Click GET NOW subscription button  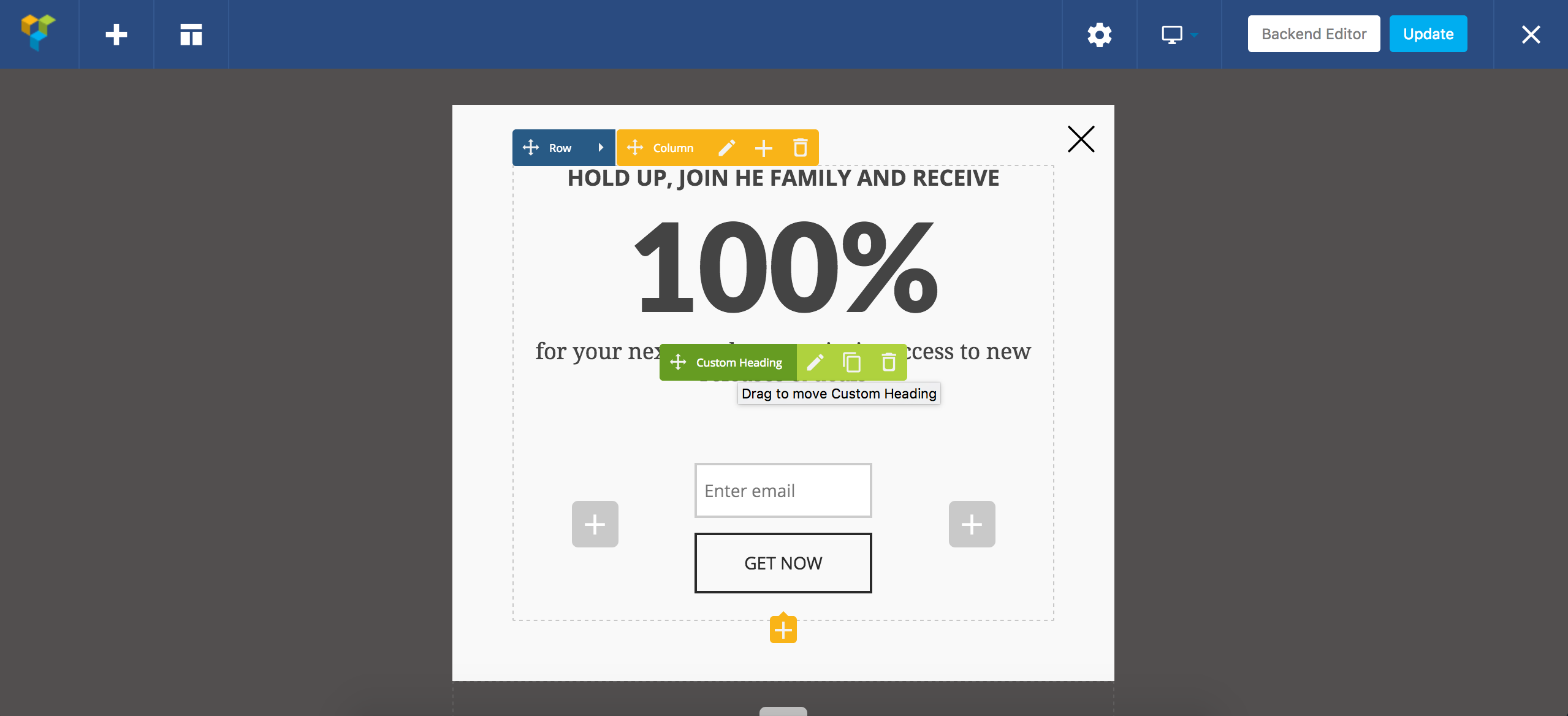[x=783, y=562]
